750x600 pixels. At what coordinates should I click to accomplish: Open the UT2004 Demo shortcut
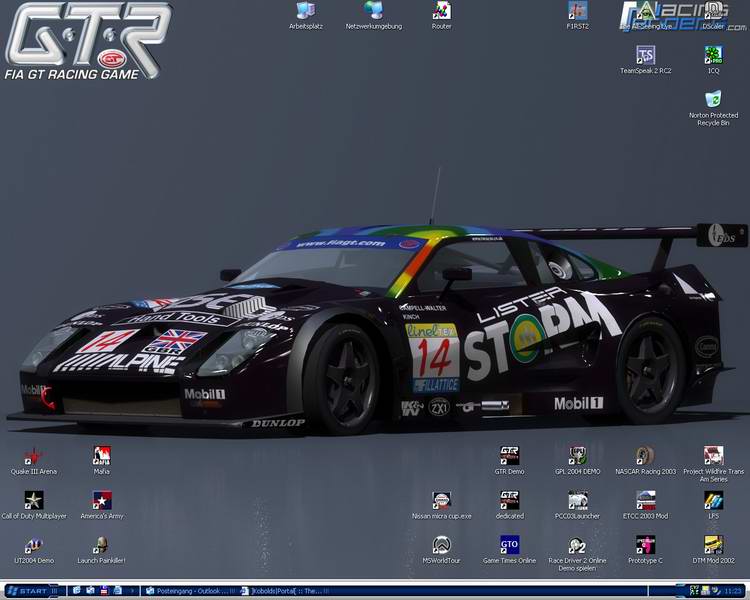[34, 550]
